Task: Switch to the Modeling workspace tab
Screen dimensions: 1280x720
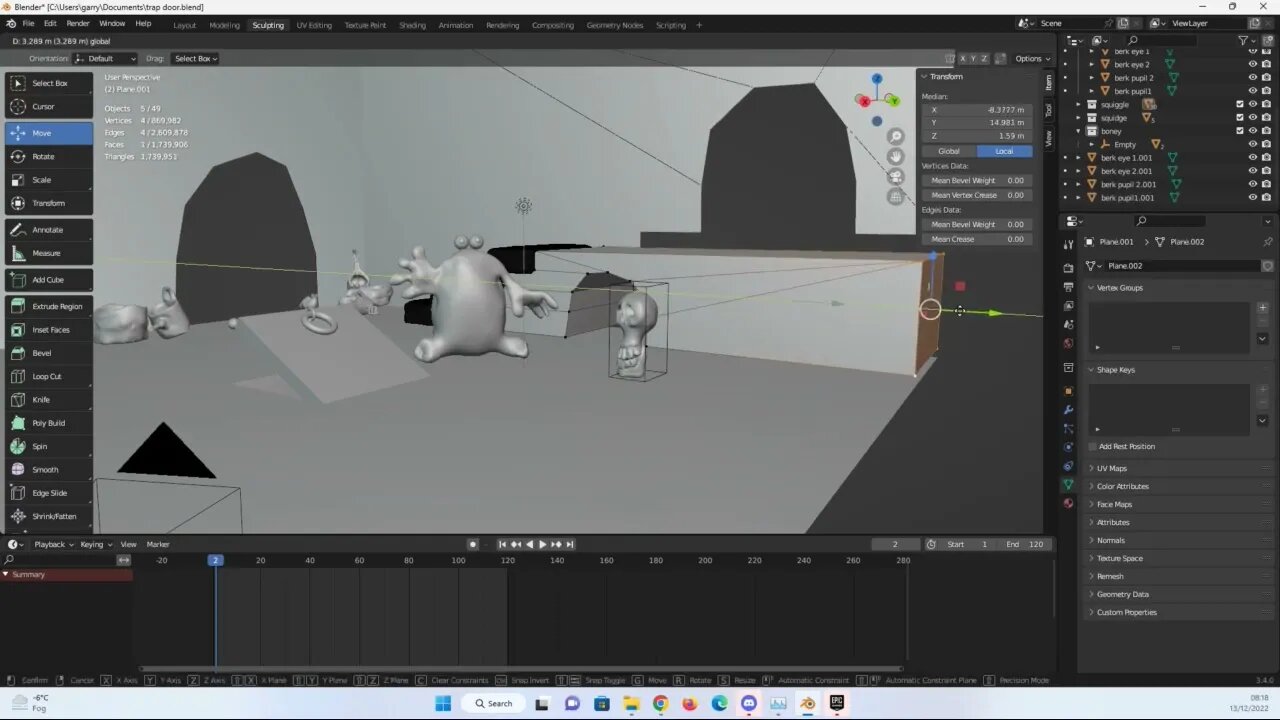Action: click(224, 25)
